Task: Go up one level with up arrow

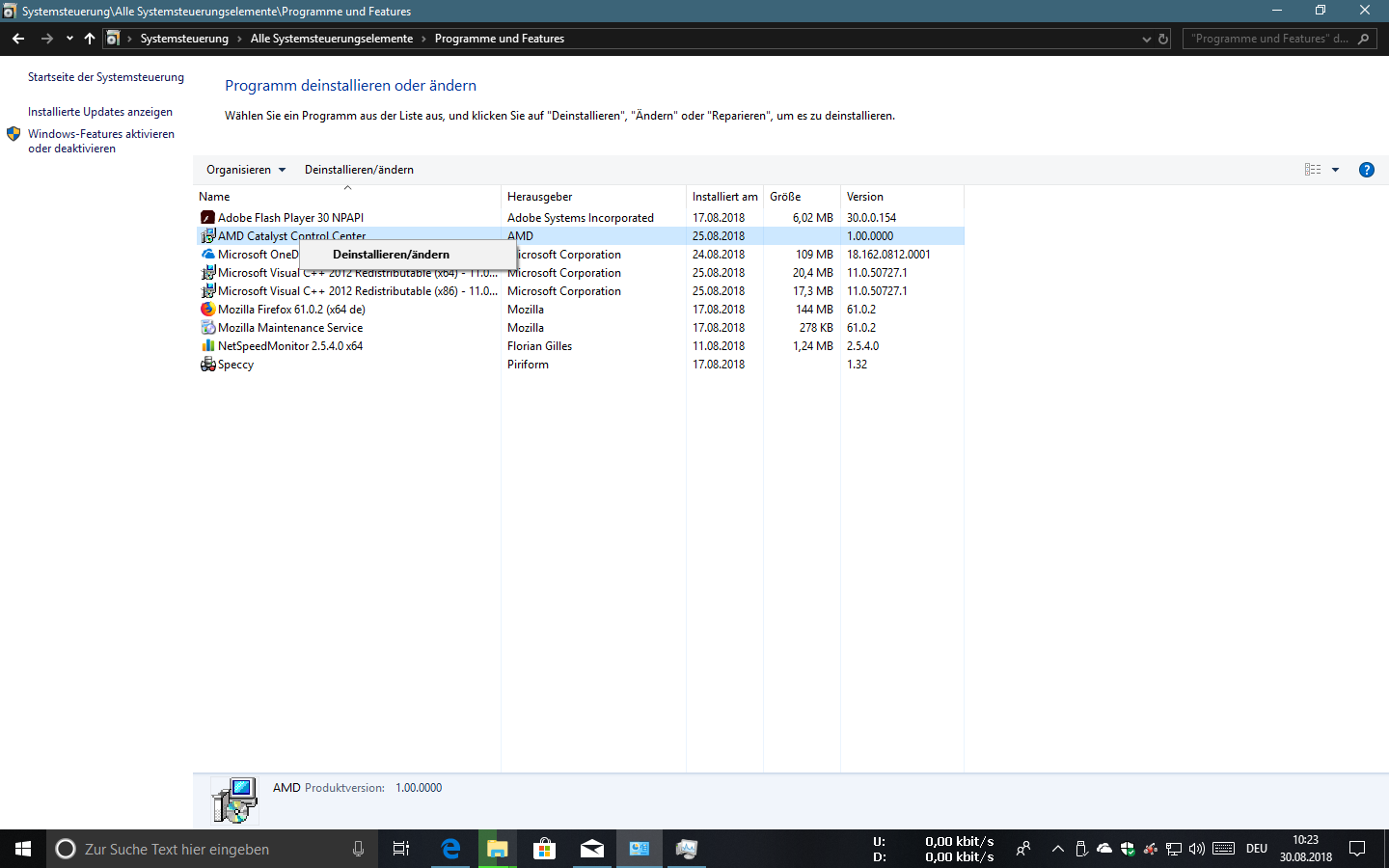Action: coord(90,39)
